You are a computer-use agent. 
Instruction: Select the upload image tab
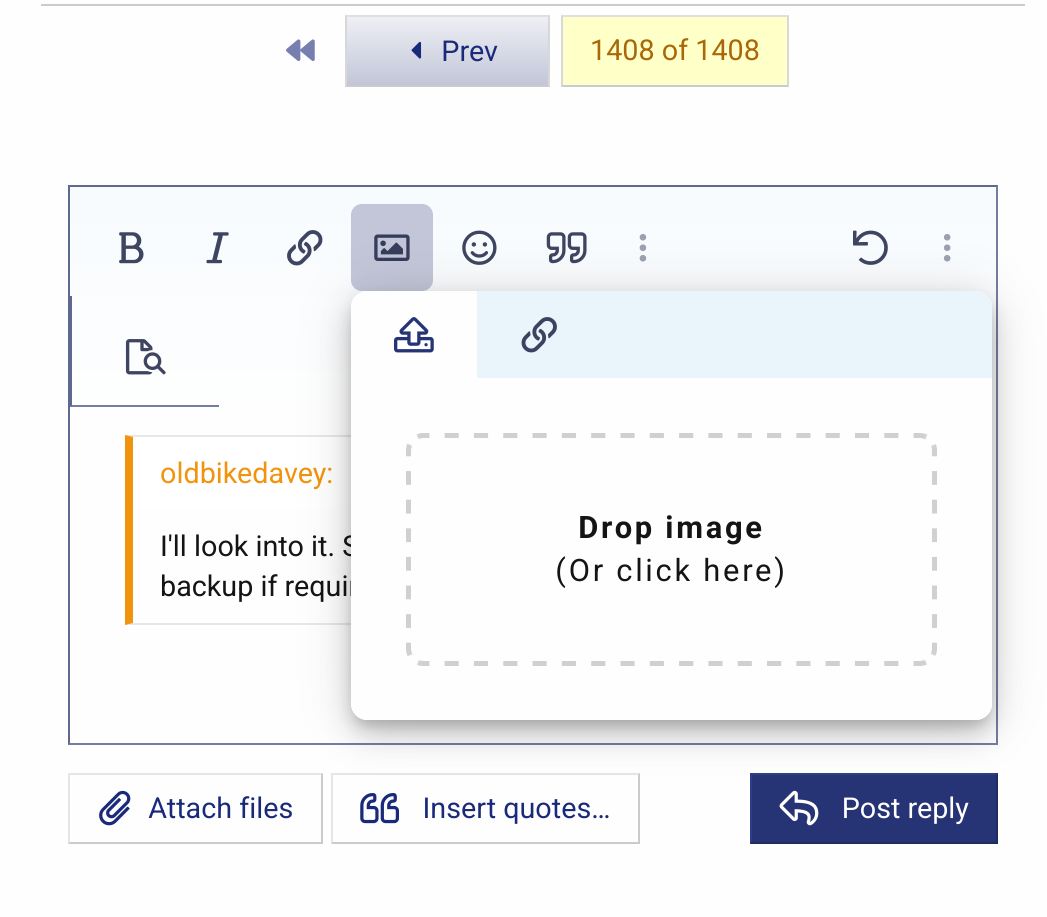pyautogui.click(x=414, y=336)
